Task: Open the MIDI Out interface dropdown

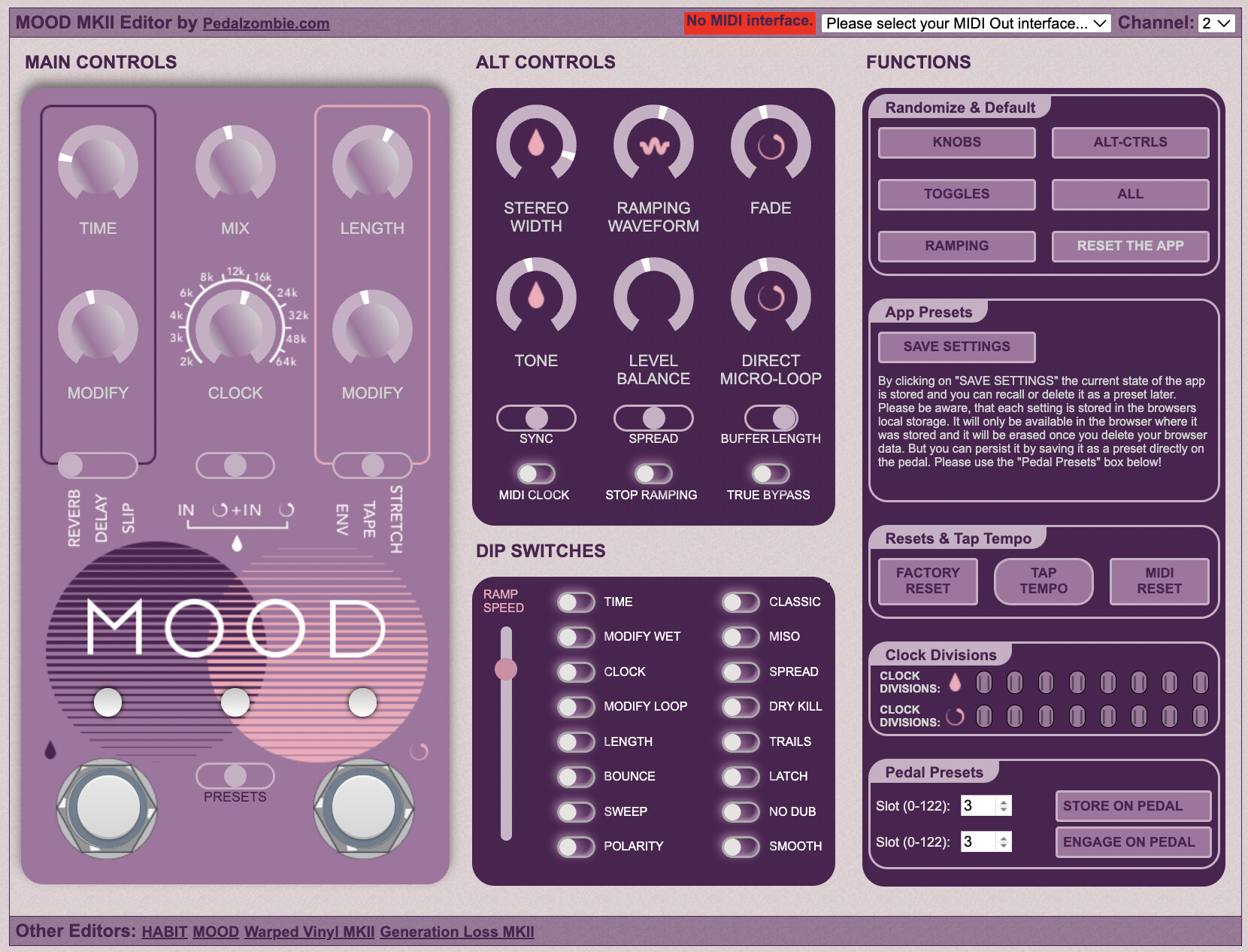Action: click(x=966, y=23)
